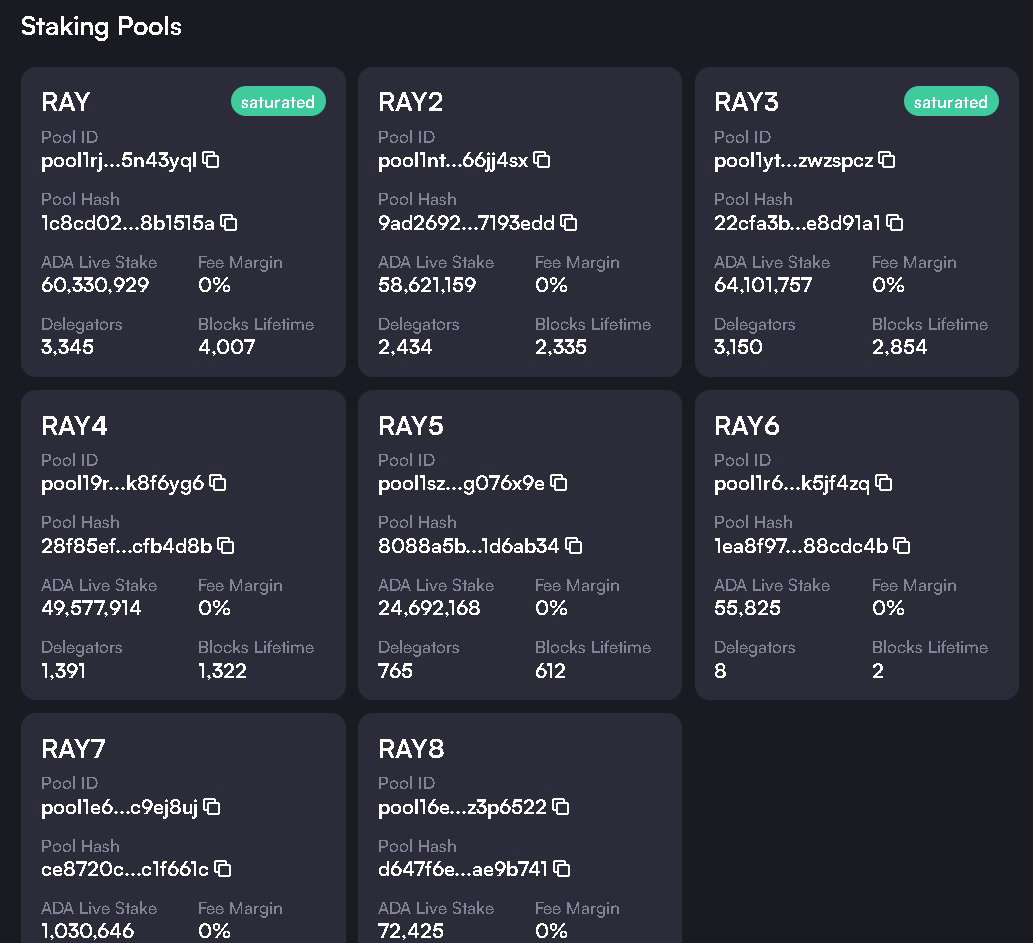This screenshot has height=943, width=1033.
Task: Click the saturated badge on RAY3 pool
Action: pyautogui.click(x=951, y=101)
